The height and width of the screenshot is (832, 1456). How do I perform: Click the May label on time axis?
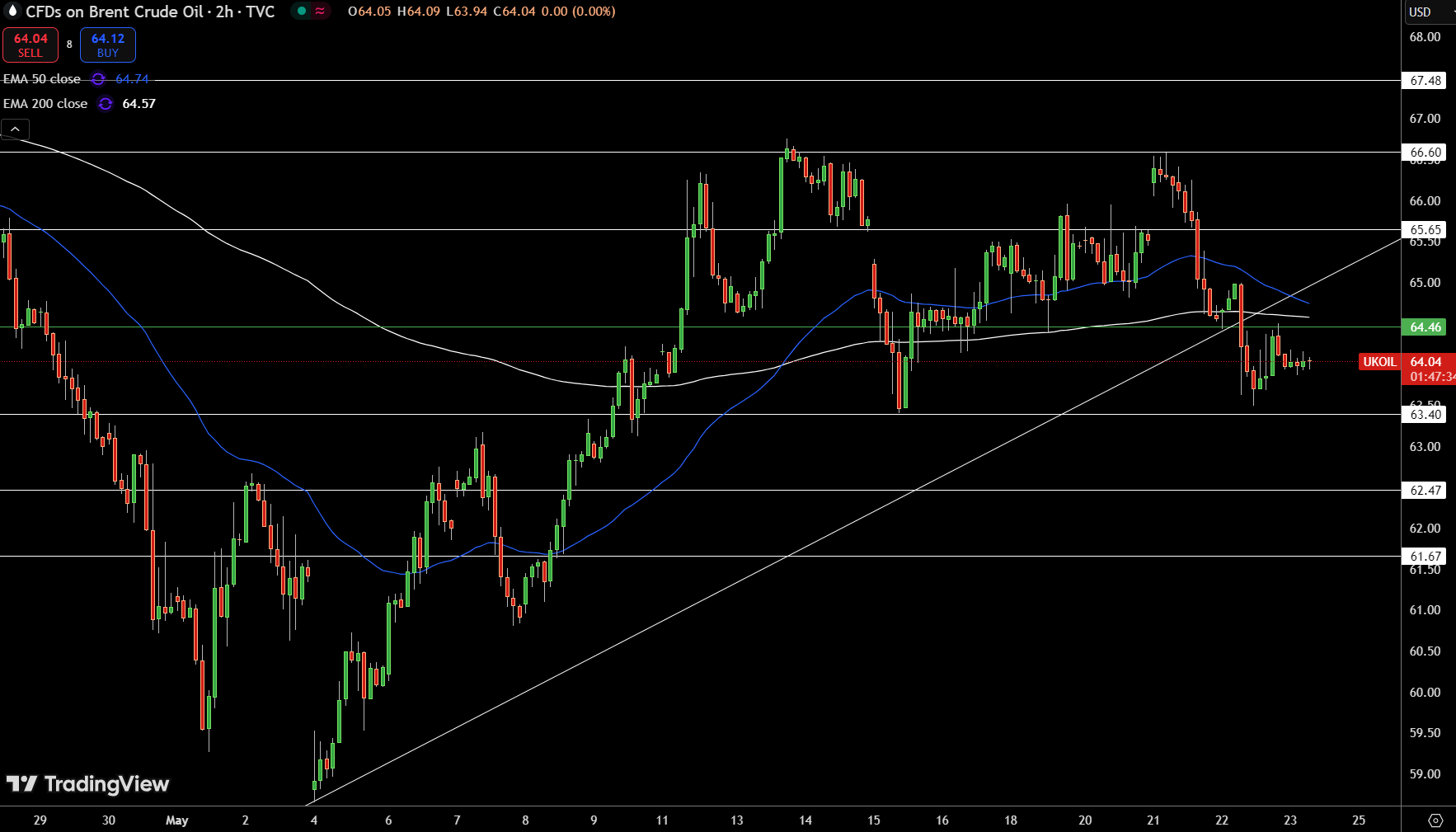click(176, 820)
